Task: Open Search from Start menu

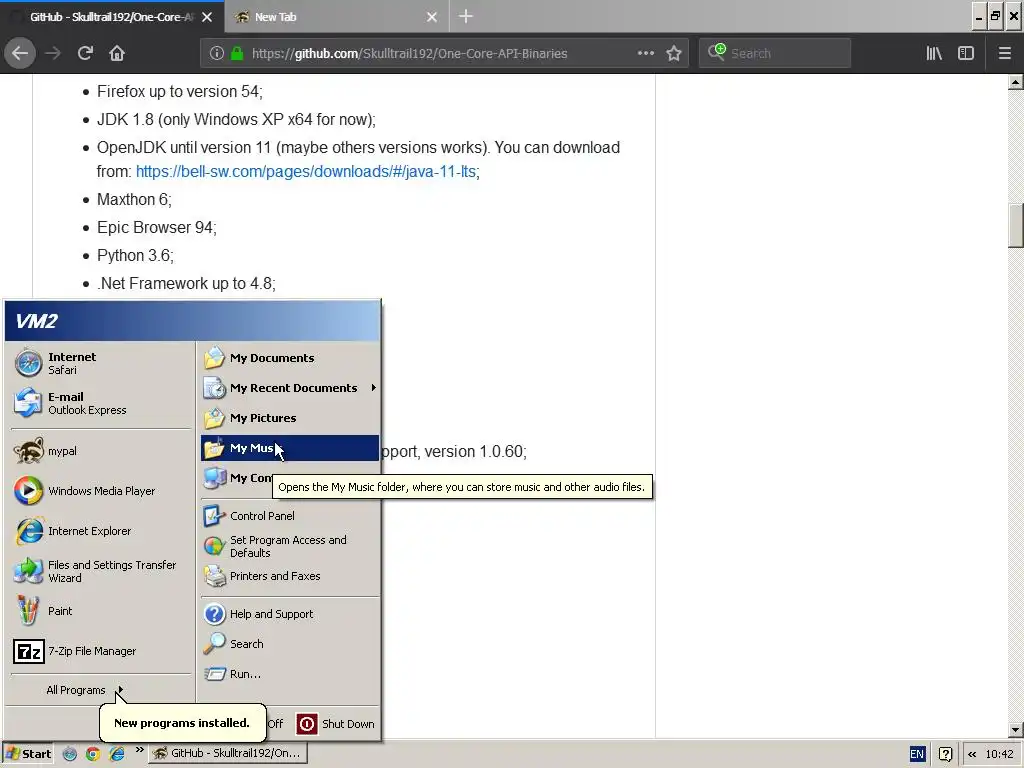Action: pos(290,644)
